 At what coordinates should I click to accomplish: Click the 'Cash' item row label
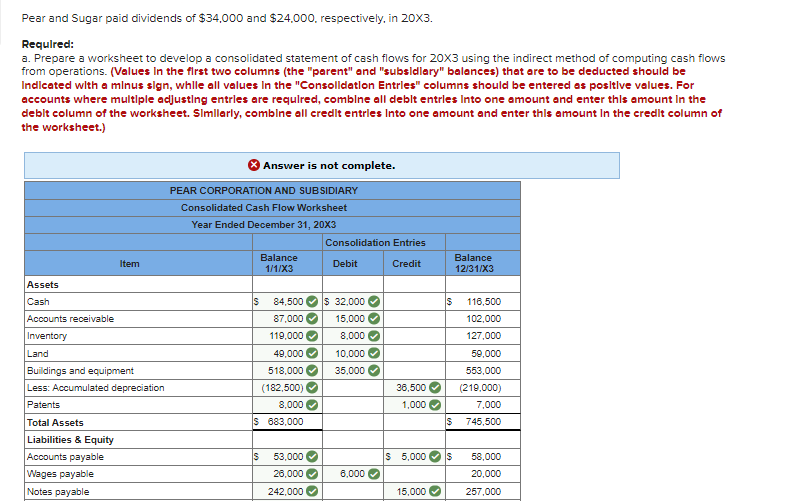[38, 302]
